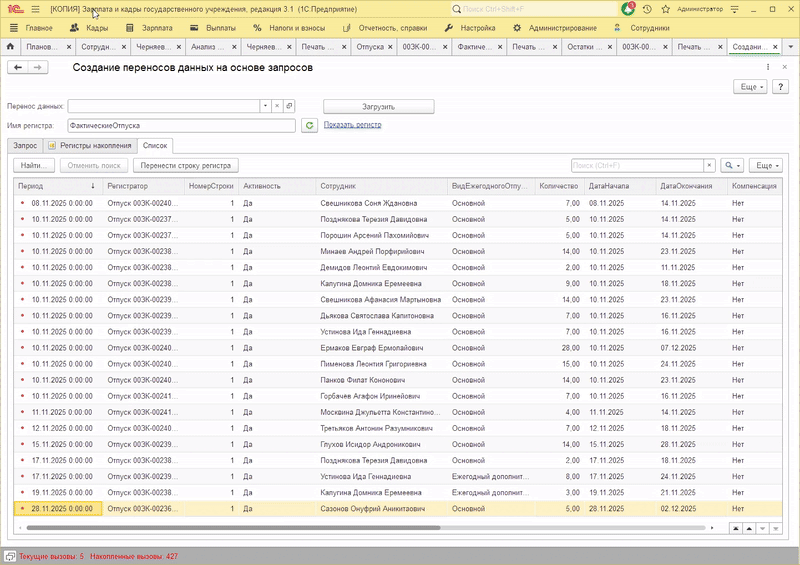Close the Отпуска tab
Screen dimensions: 800x565
click(x=390, y=47)
